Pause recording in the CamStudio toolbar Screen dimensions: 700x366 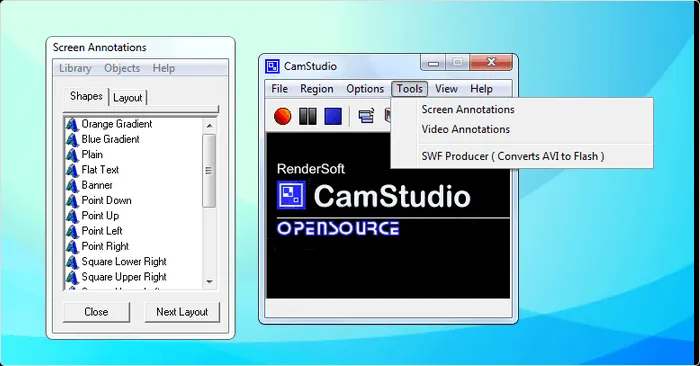point(308,116)
